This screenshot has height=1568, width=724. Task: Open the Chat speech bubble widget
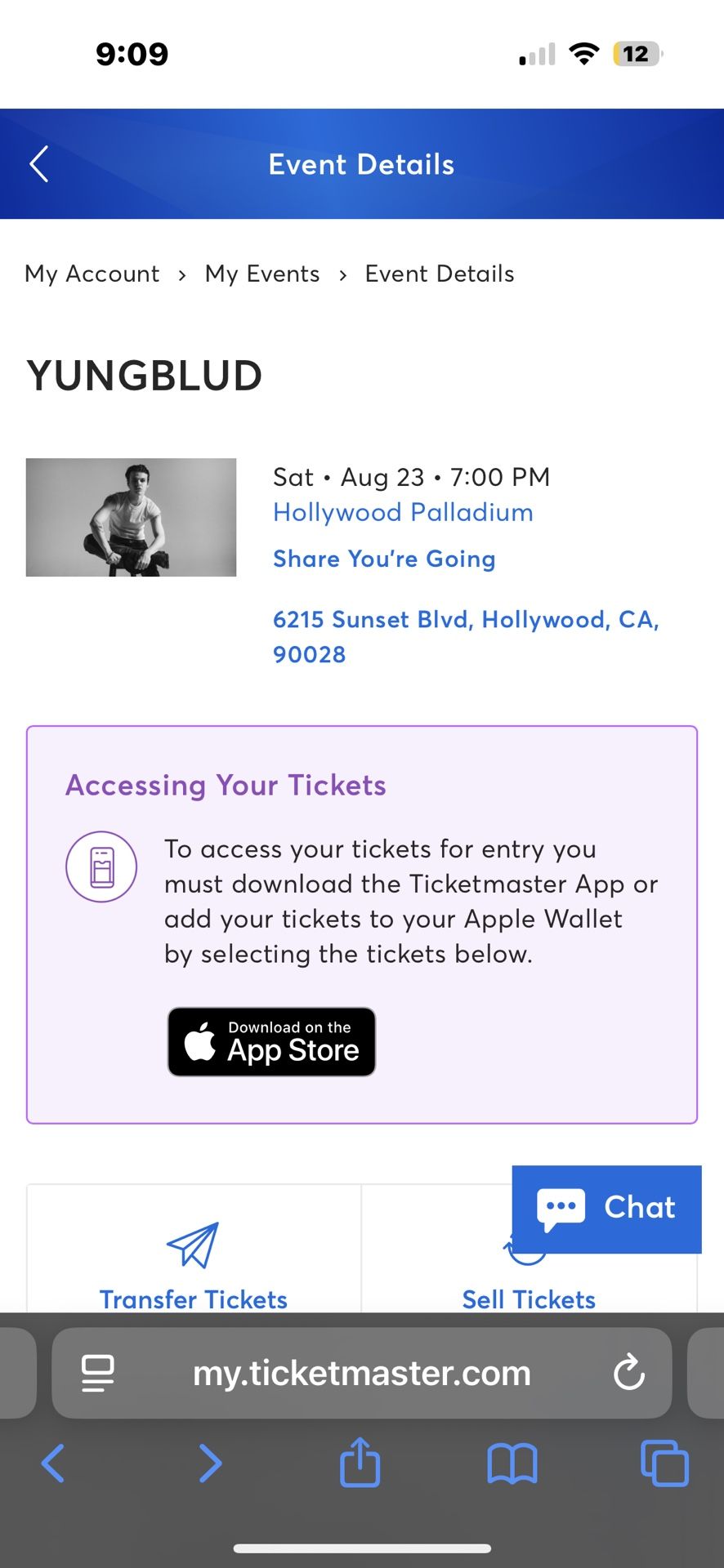tap(606, 1208)
